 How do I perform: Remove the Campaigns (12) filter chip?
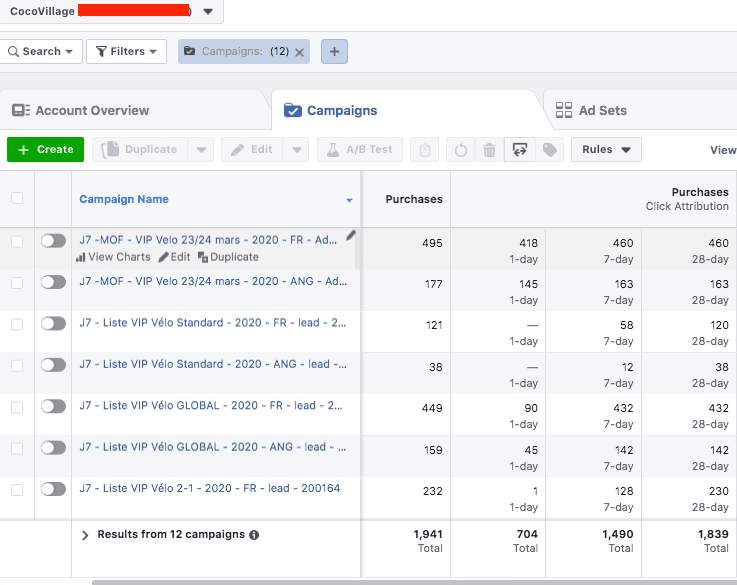click(299, 52)
